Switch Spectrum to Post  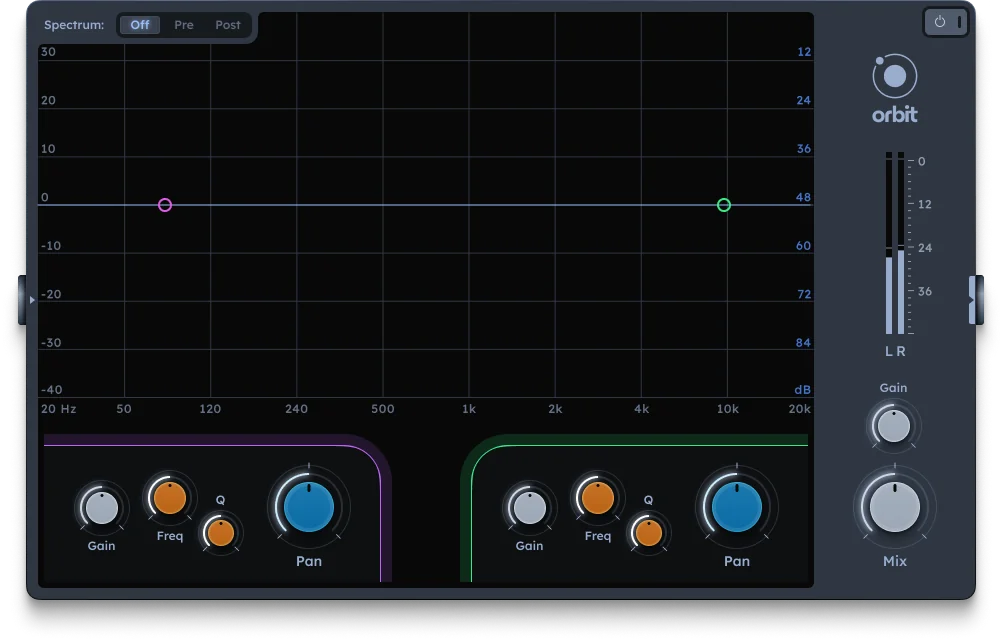tap(228, 25)
